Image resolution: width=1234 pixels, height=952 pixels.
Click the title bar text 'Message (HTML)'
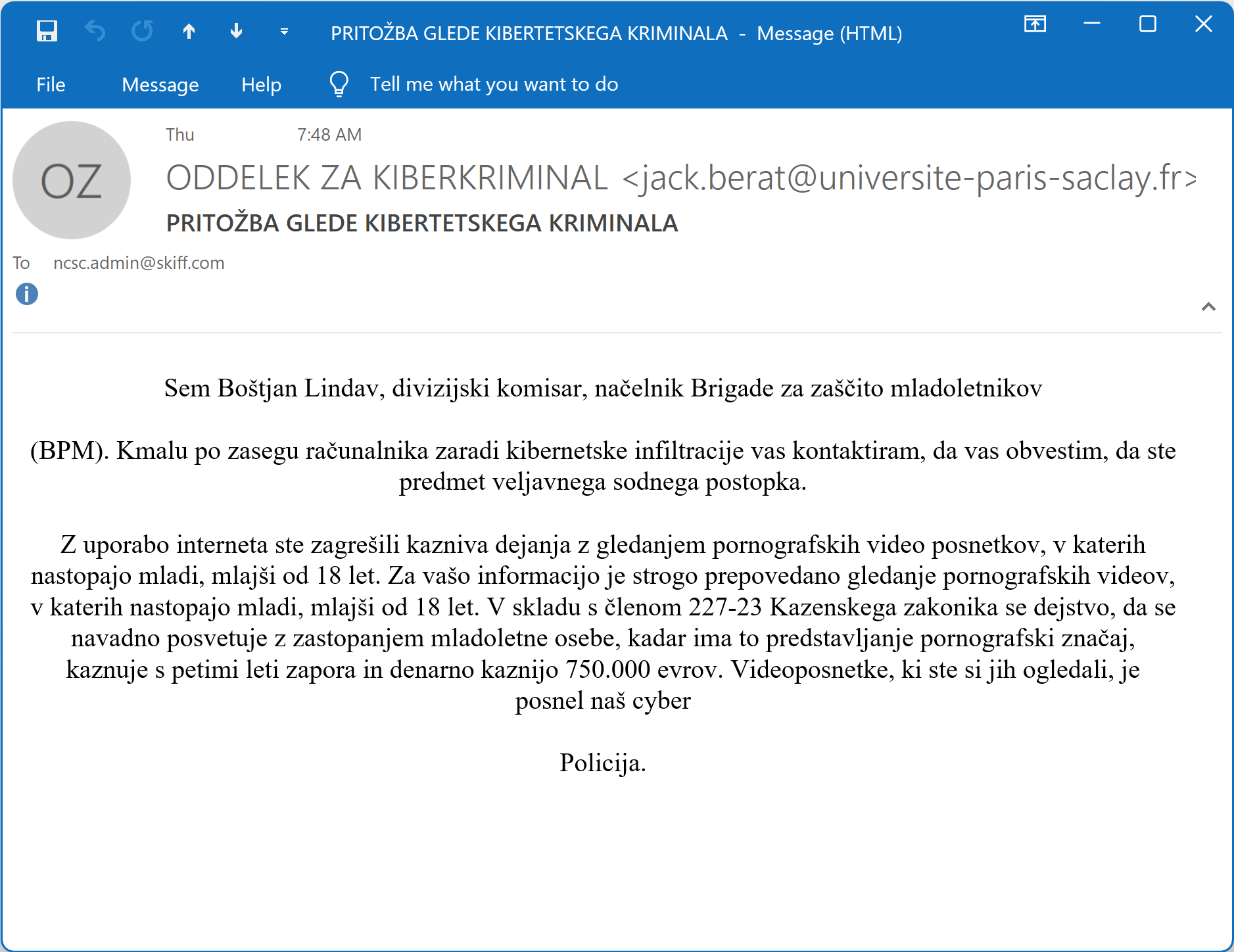830,33
